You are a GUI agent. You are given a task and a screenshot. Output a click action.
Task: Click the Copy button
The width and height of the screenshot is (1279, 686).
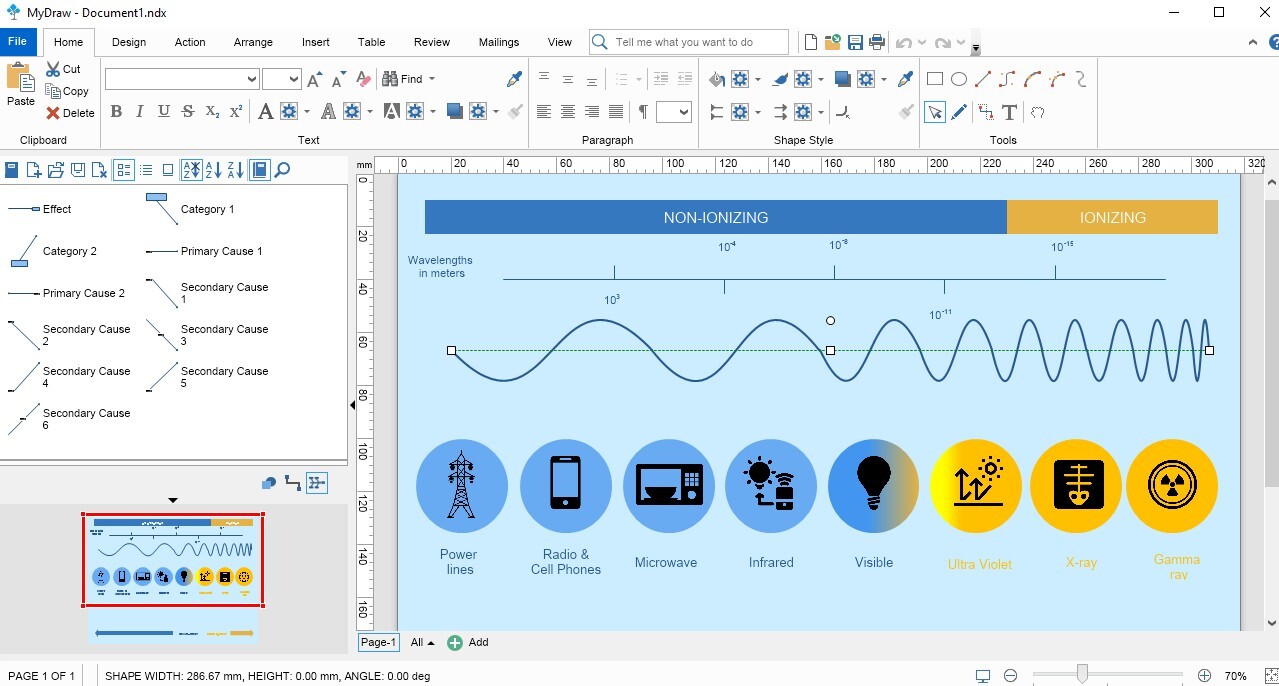click(68, 91)
